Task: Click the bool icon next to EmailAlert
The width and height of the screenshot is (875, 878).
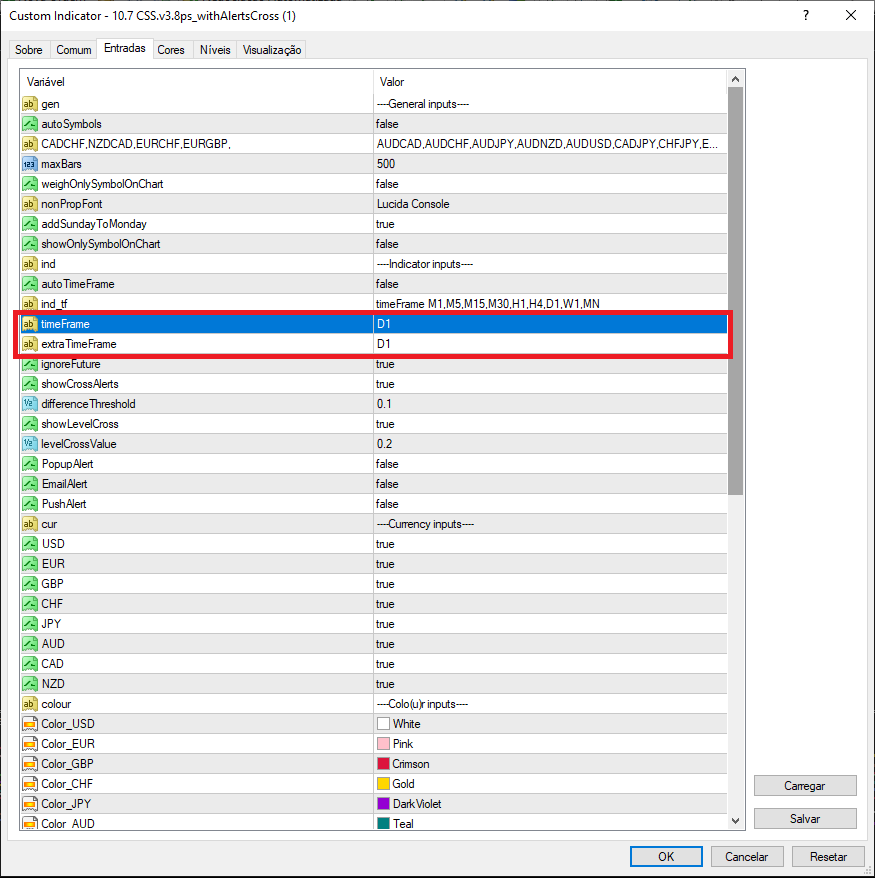Action: (30, 484)
